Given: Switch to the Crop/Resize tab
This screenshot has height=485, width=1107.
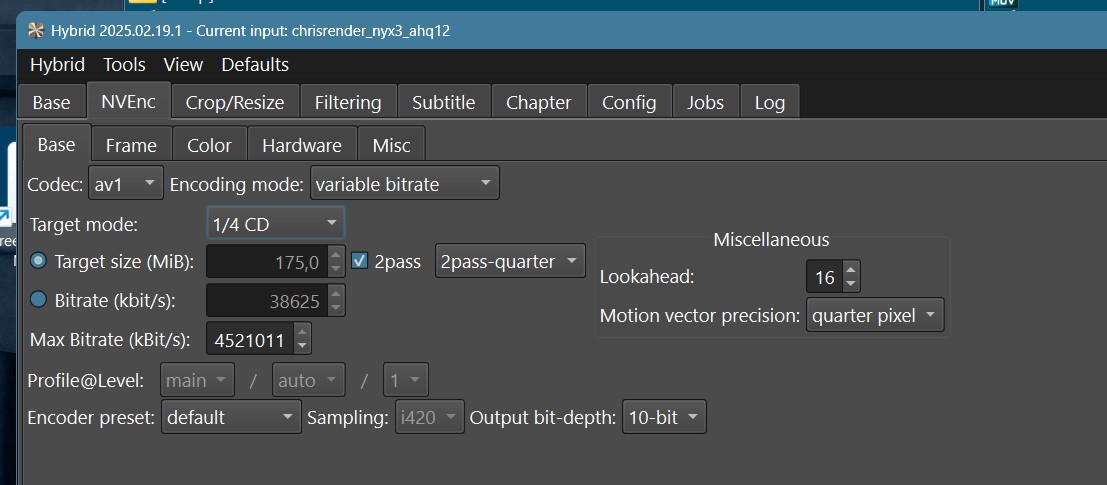Looking at the screenshot, I should pos(235,102).
